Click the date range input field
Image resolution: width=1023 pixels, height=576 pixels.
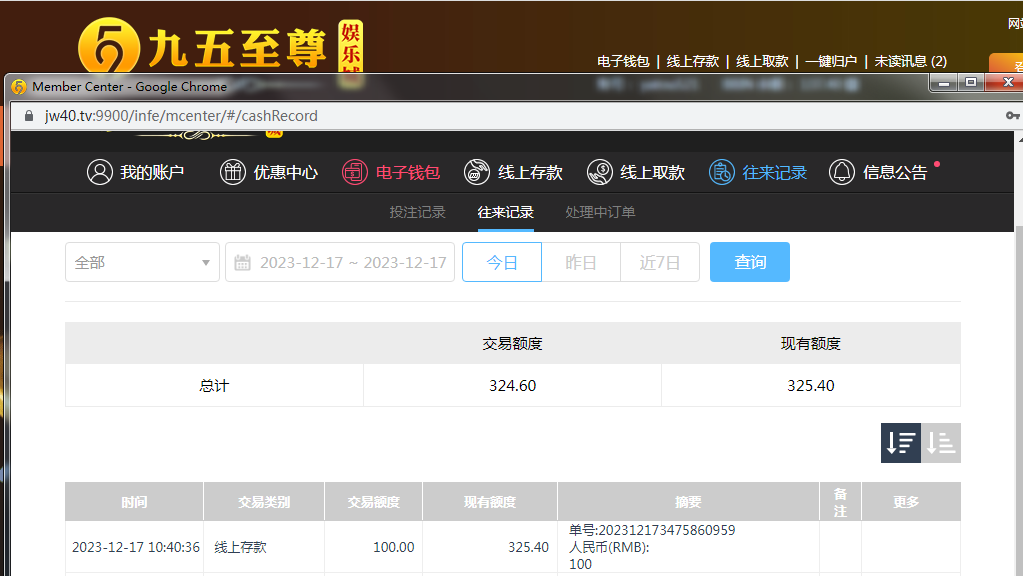pos(340,262)
